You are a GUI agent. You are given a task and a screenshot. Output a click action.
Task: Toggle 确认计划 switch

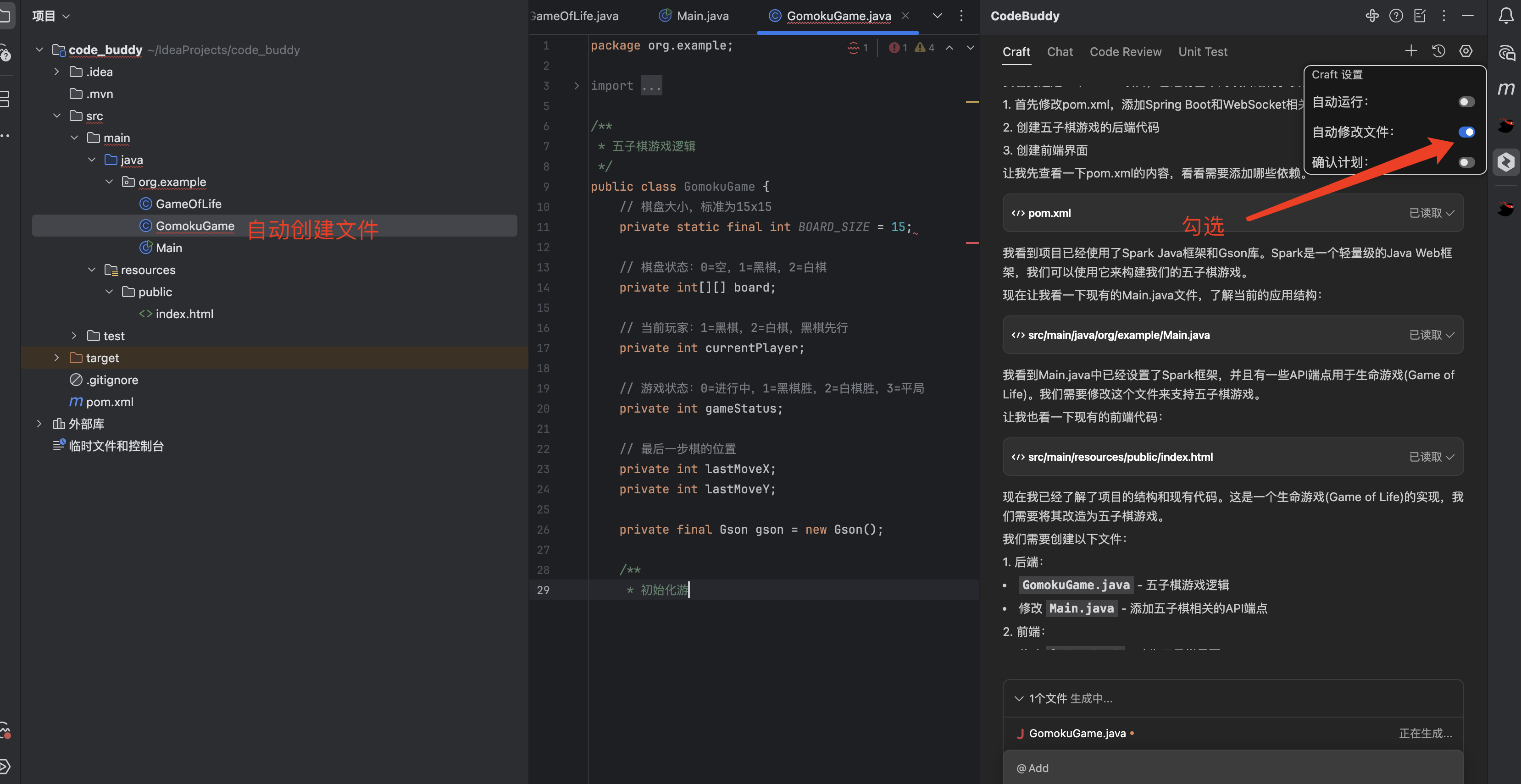(x=1466, y=162)
